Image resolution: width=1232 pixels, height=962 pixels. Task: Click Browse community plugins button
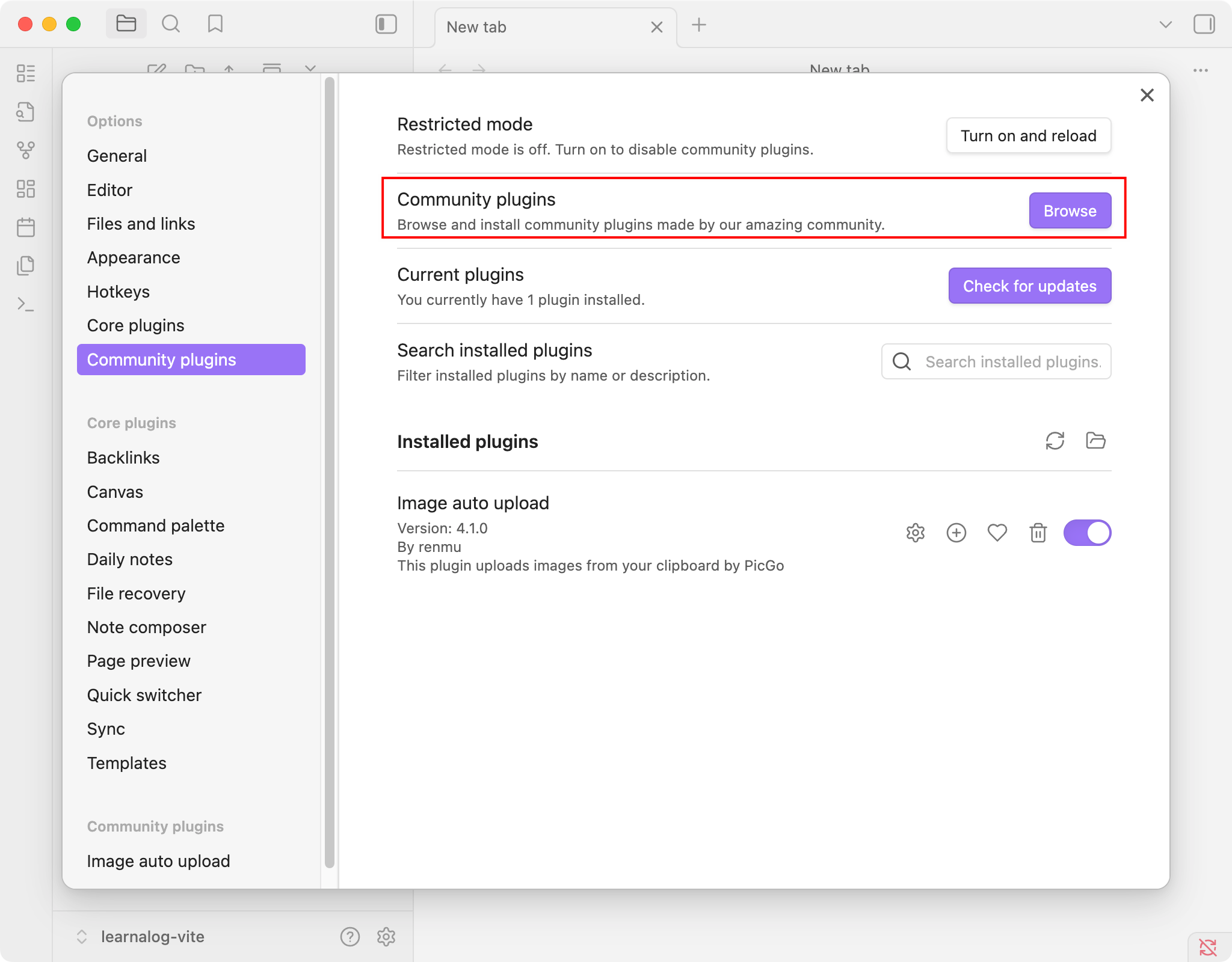[x=1070, y=210]
